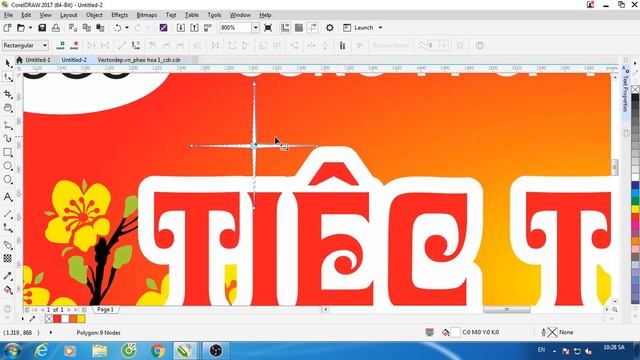The image size is (640, 360).
Task: Open the Window menu
Action: coord(240,15)
